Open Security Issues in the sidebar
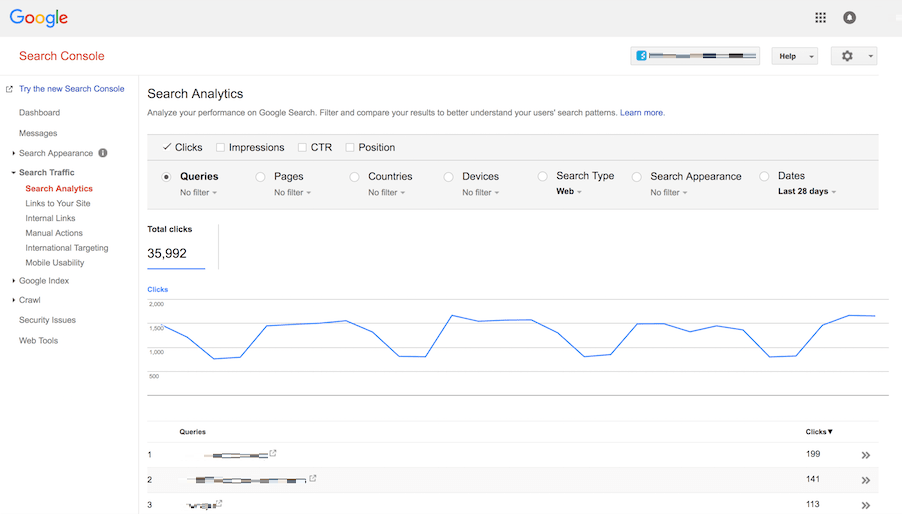The image size is (902, 514). 47,320
